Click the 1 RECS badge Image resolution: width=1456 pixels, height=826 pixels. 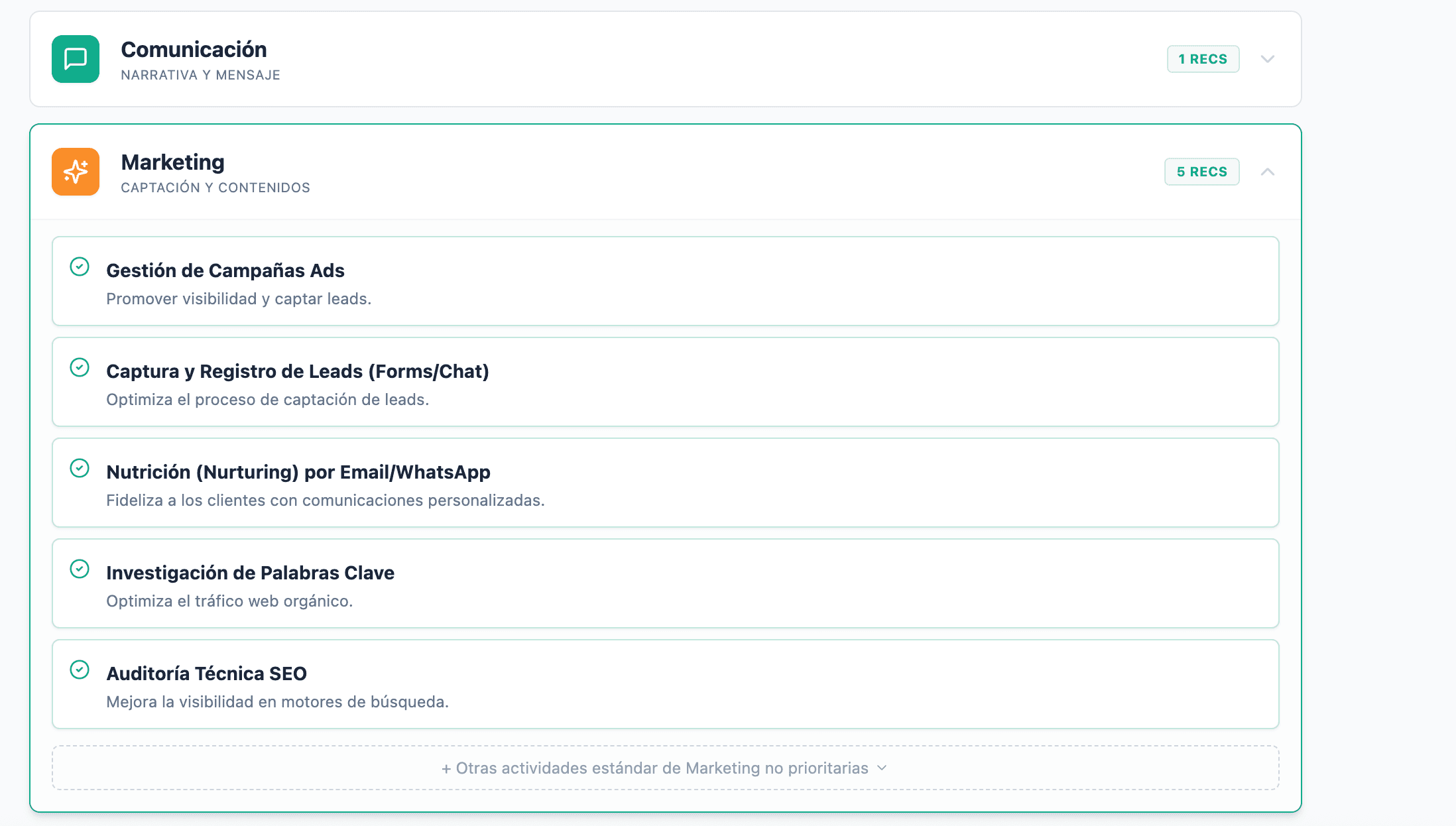point(1203,59)
